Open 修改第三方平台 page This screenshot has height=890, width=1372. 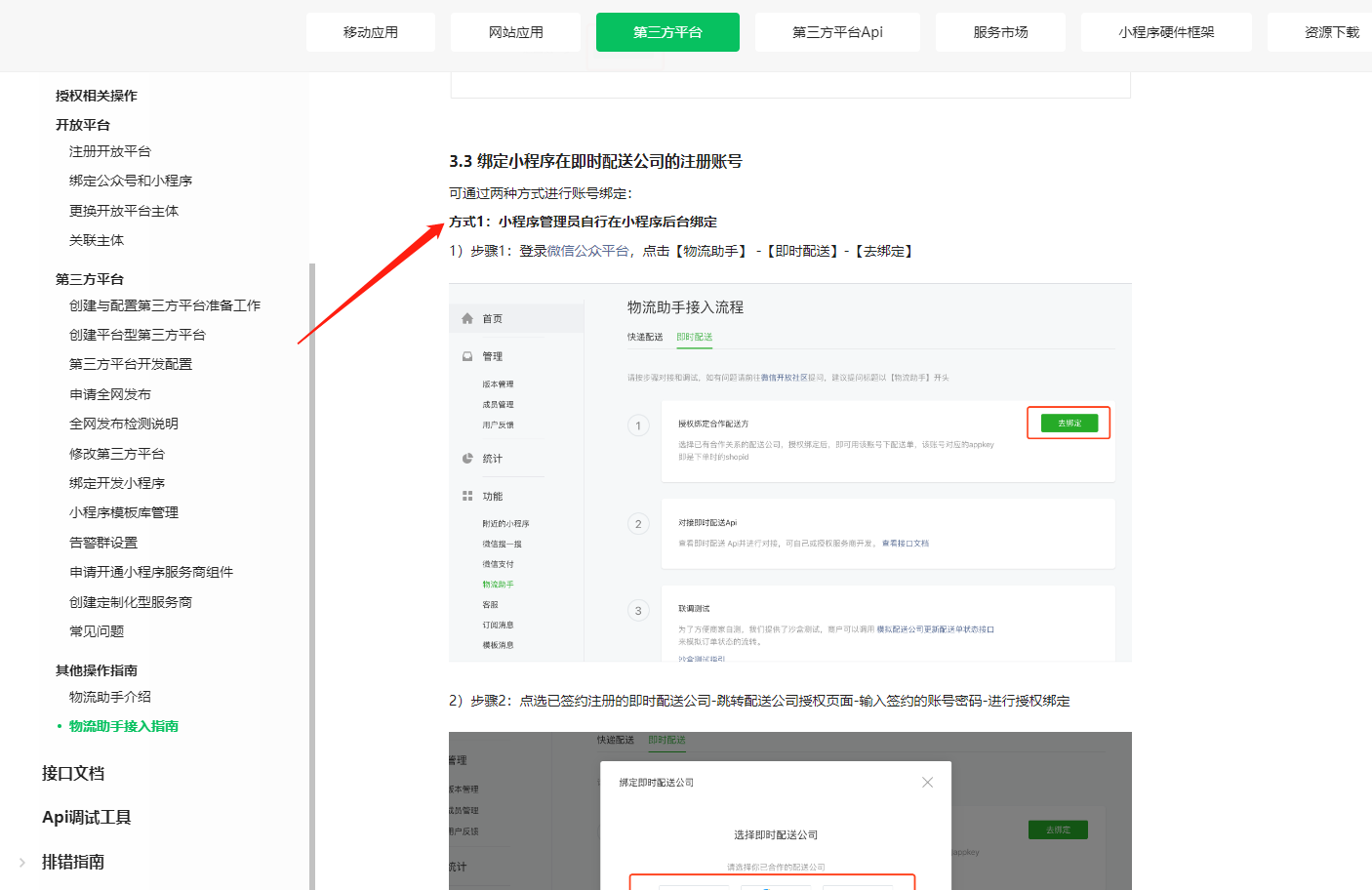(117, 454)
